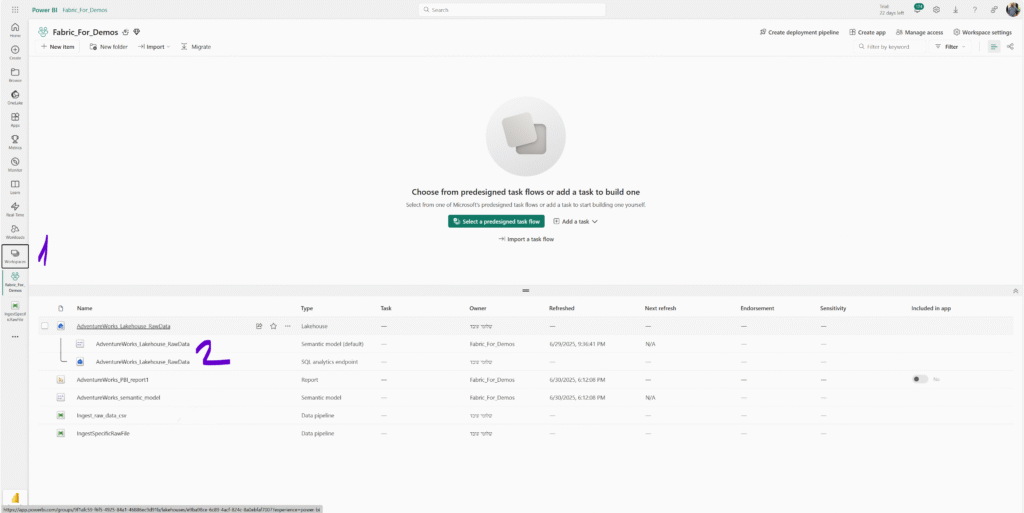Toggle Included in app for AdventureWorks_PBI_report1
The image size is (1024, 513).
click(x=920, y=379)
